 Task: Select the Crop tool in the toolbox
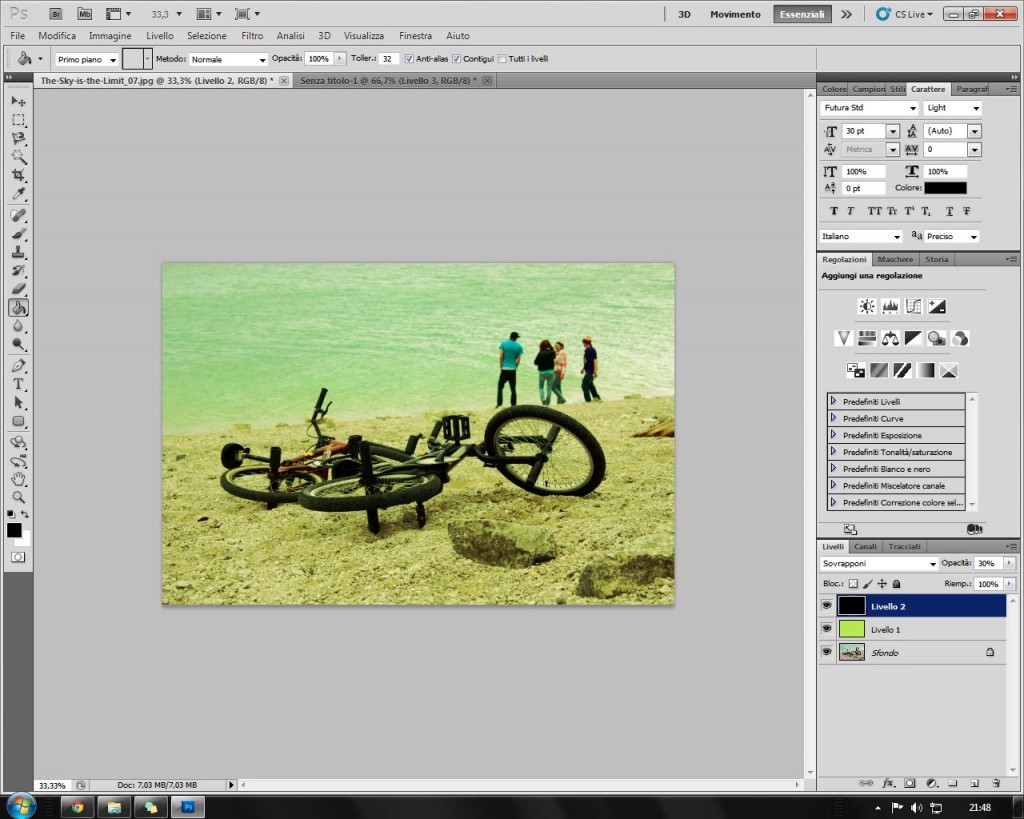click(18, 175)
